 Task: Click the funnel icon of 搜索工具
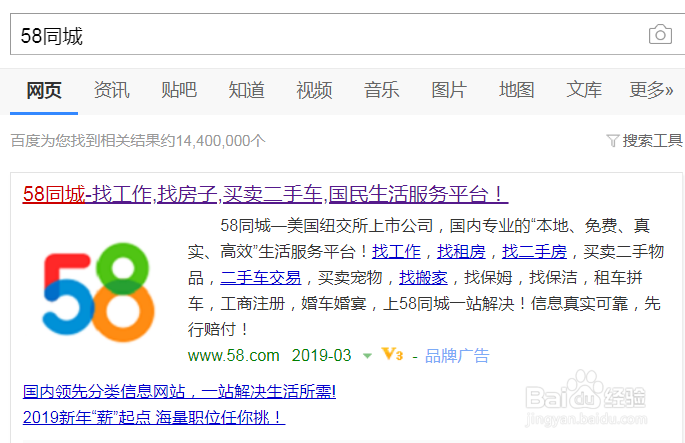point(612,141)
